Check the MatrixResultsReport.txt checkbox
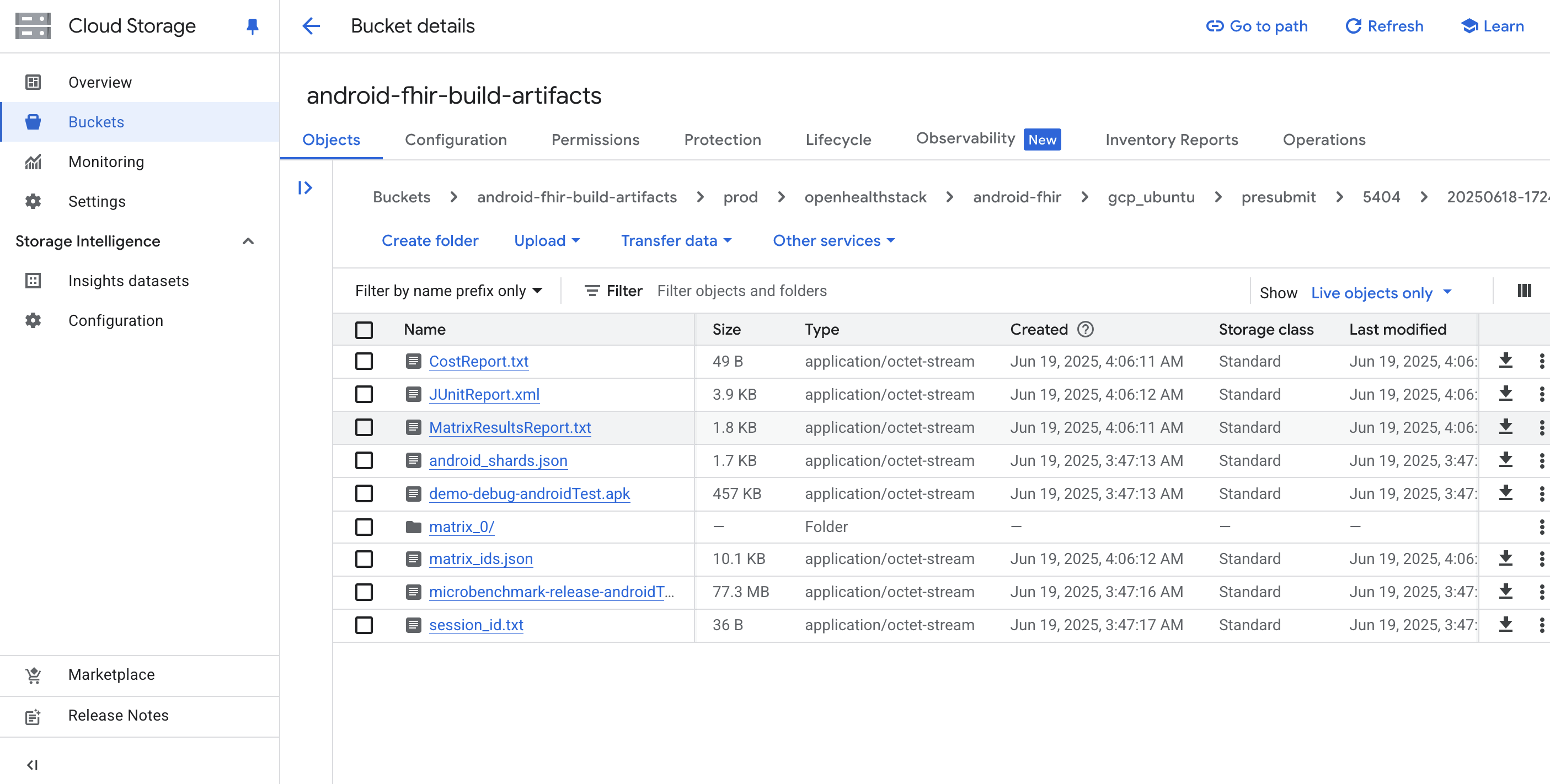Screen dimensions: 1550x784 [x=364, y=427]
